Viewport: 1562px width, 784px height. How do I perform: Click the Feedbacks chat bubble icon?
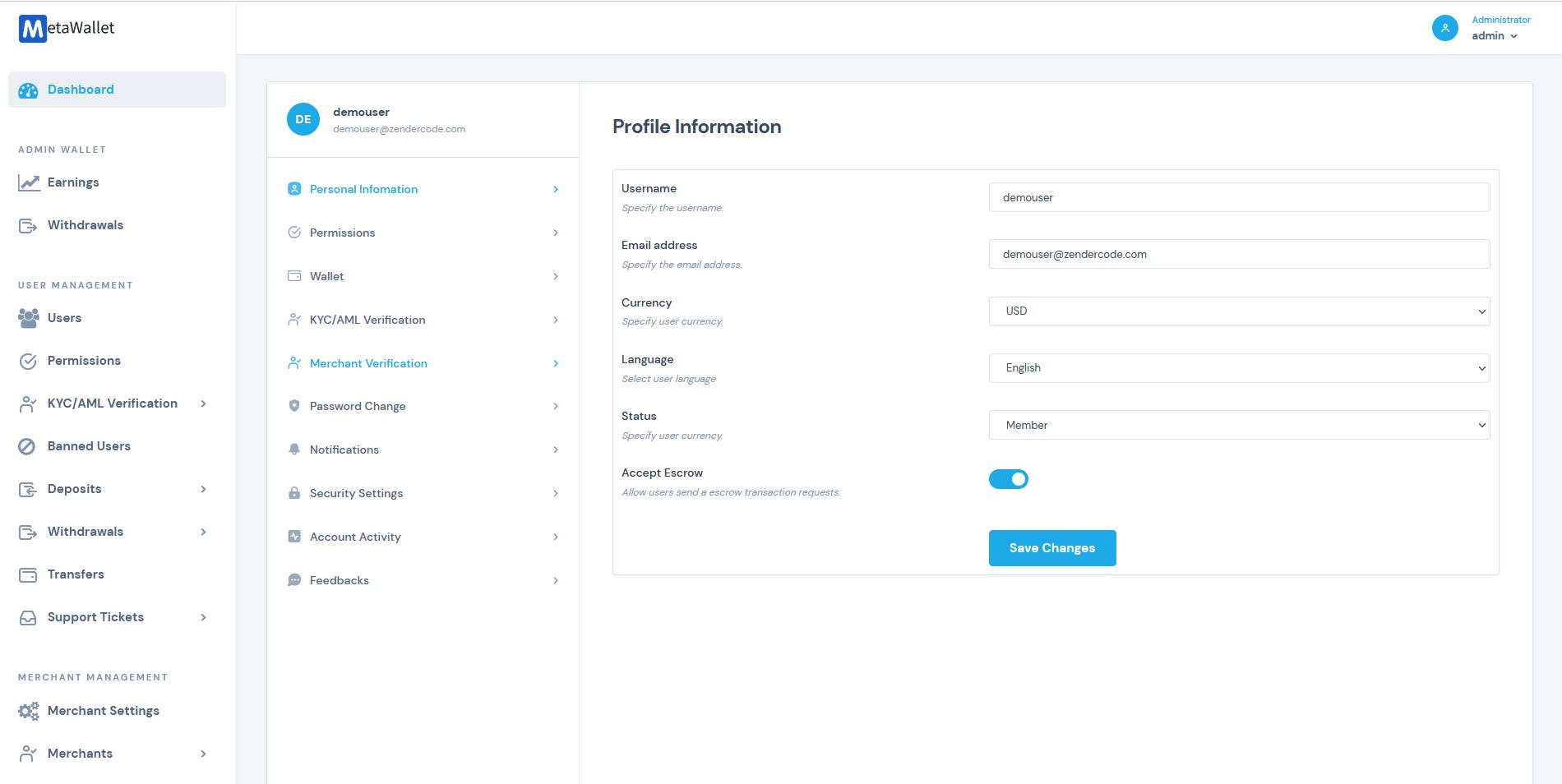pos(294,580)
